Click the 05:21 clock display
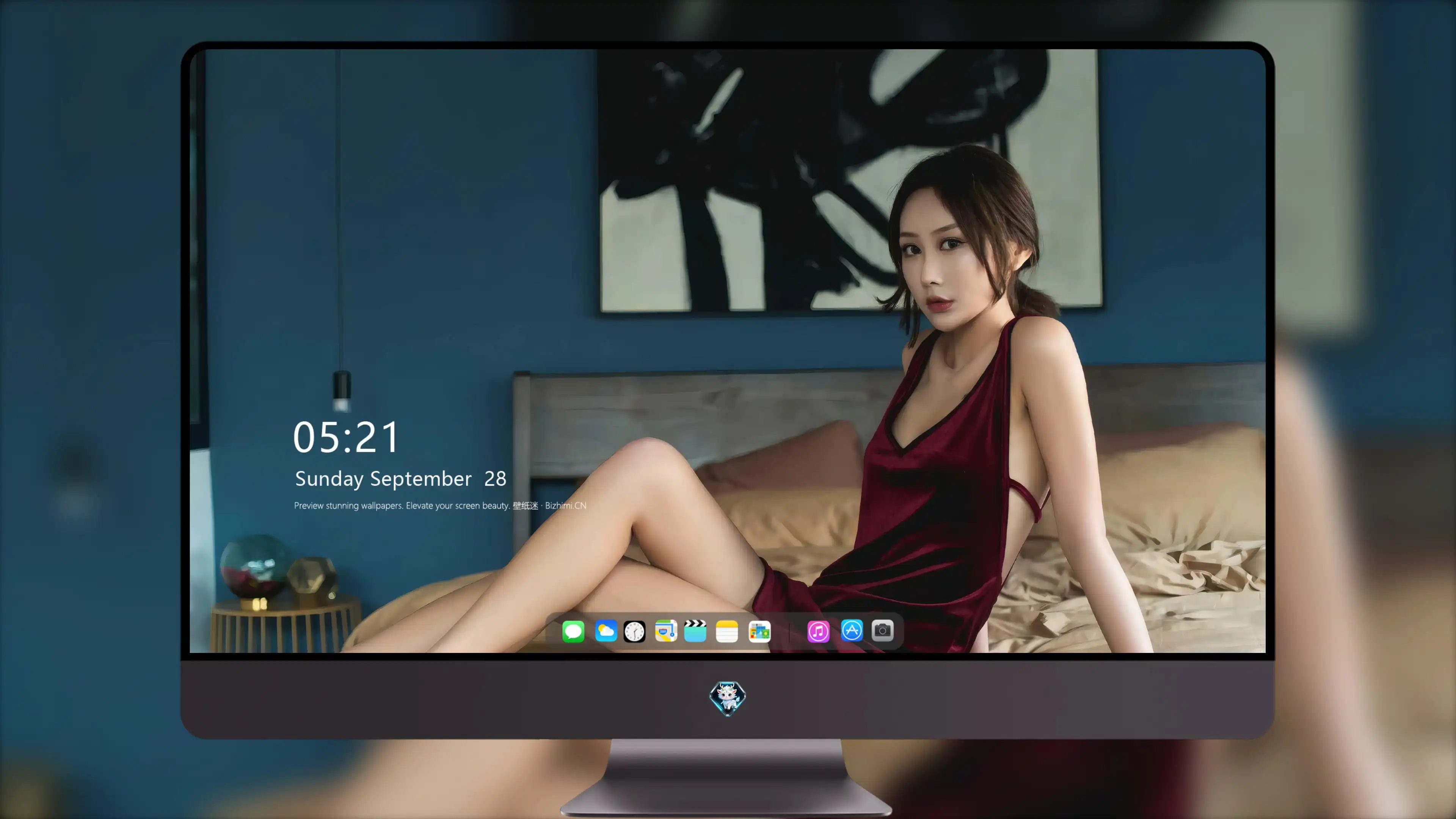The height and width of the screenshot is (819, 1456). pyautogui.click(x=346, y=438)
